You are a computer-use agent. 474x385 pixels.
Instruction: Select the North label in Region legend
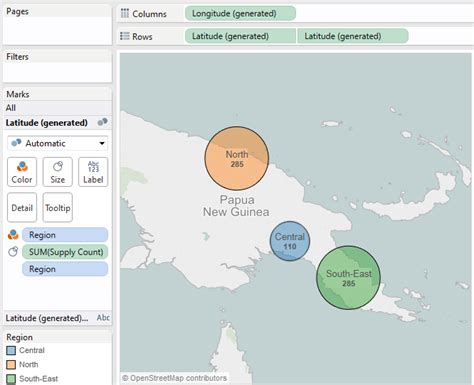point(29,365)
